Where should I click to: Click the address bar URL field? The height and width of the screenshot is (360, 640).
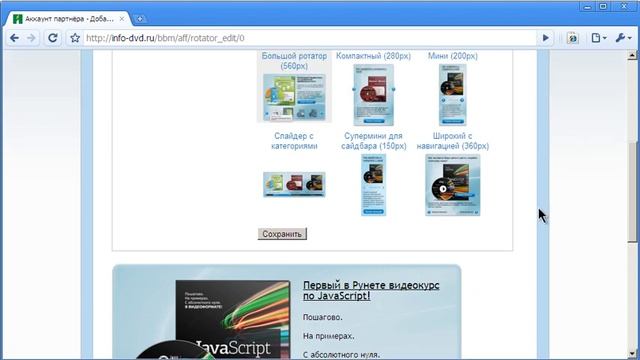[309, 38]
